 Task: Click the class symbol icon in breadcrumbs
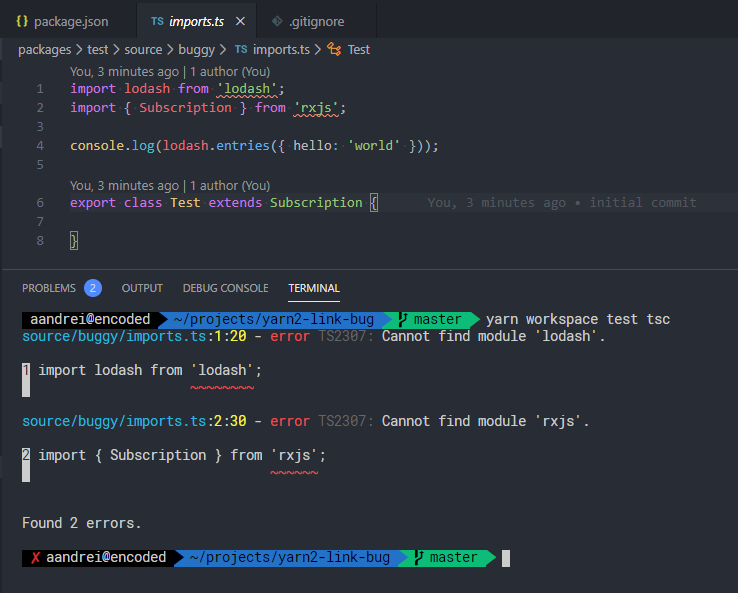pos(334,49)
